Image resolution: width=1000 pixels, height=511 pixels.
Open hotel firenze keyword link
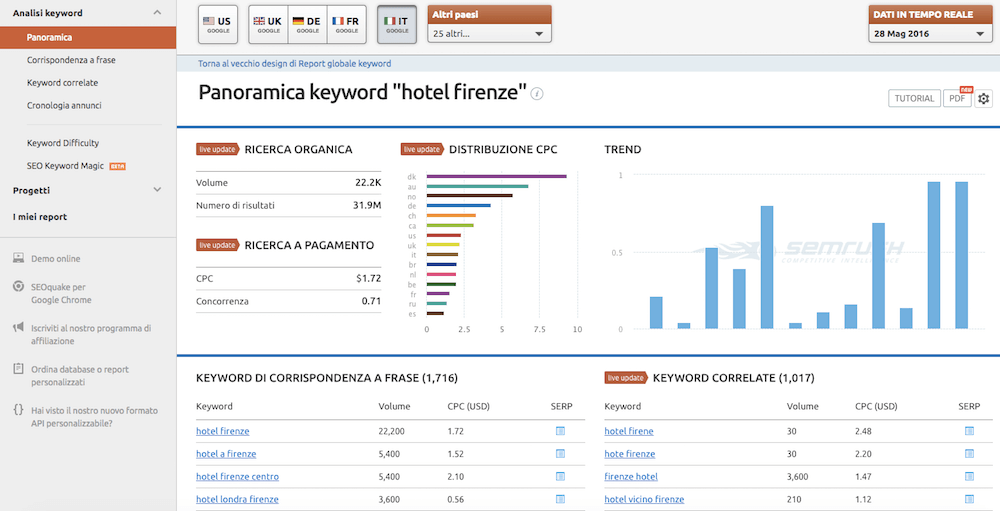(223, 431)
